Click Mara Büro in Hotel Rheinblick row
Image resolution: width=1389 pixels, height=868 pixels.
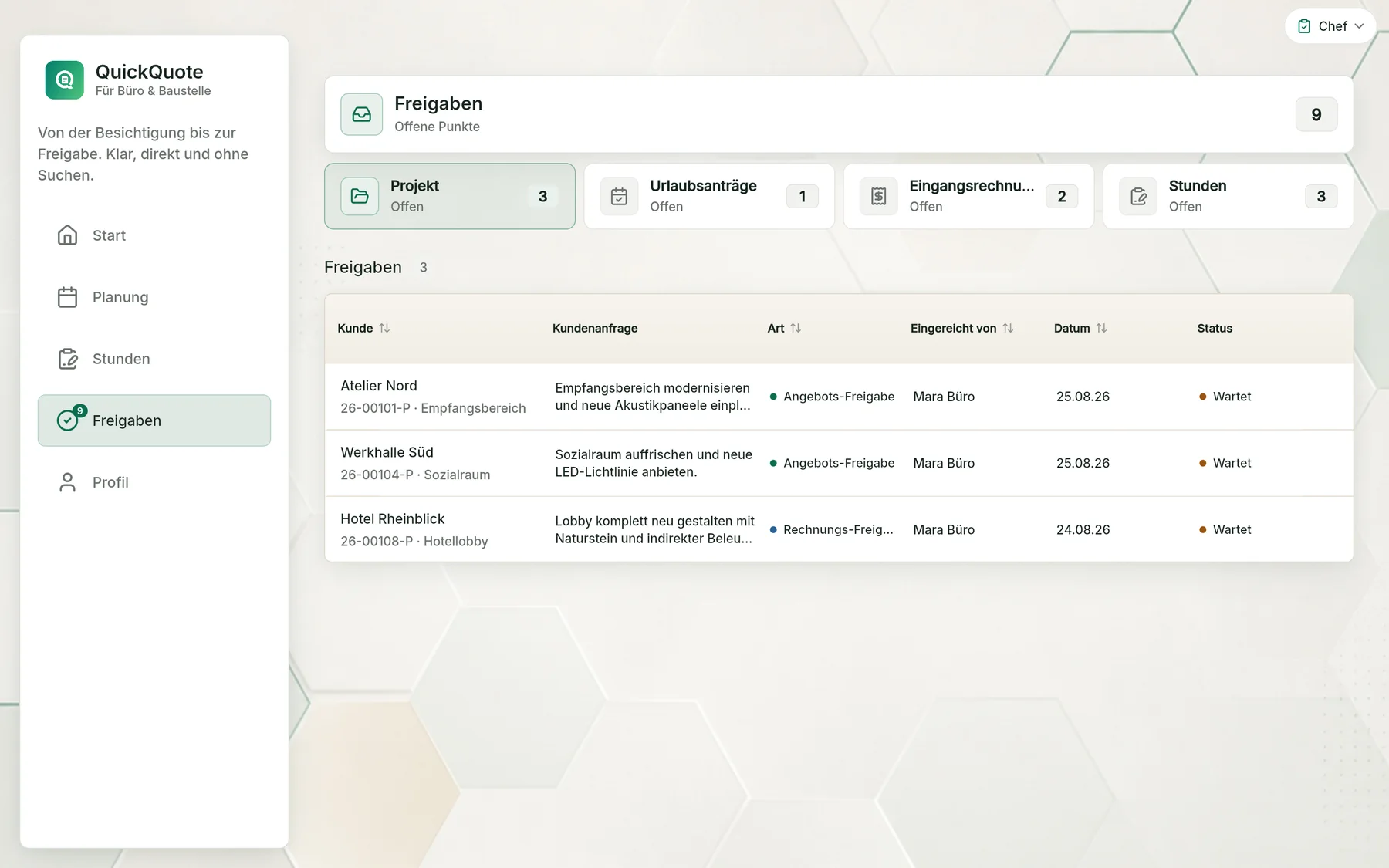pyautogui.click(x=944, y=529)
